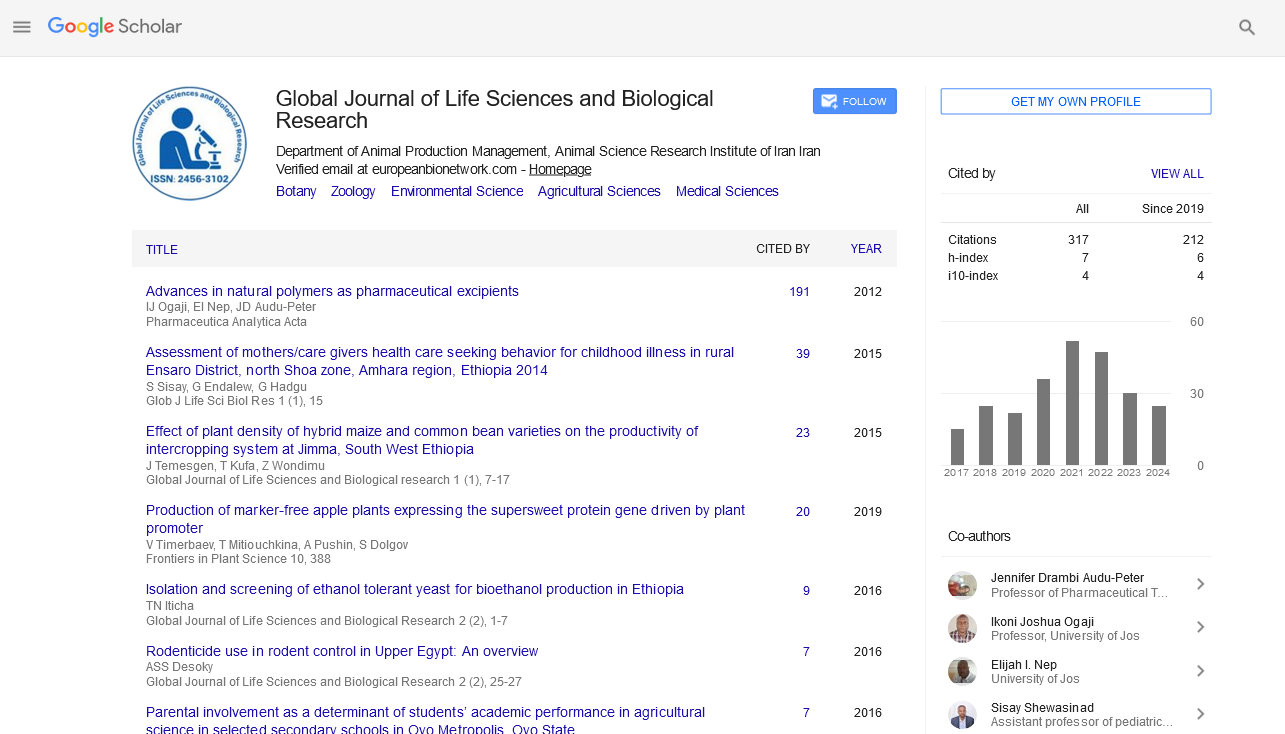Sort articles by Title column header

(x=162, y=250)
